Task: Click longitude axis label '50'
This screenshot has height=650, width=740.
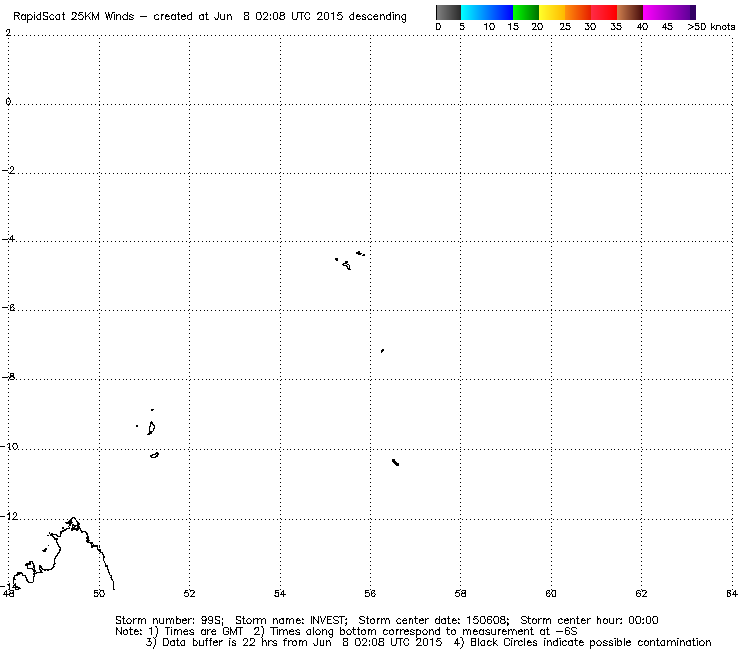Action: click(99, 593)
